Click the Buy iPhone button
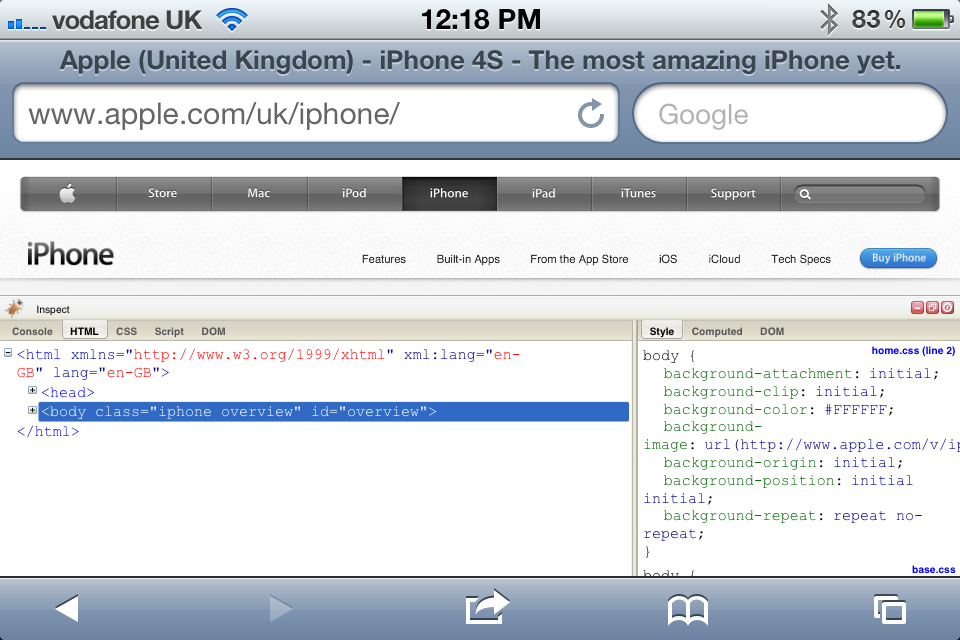Screen dimensions: 960x640 point(898,258)
